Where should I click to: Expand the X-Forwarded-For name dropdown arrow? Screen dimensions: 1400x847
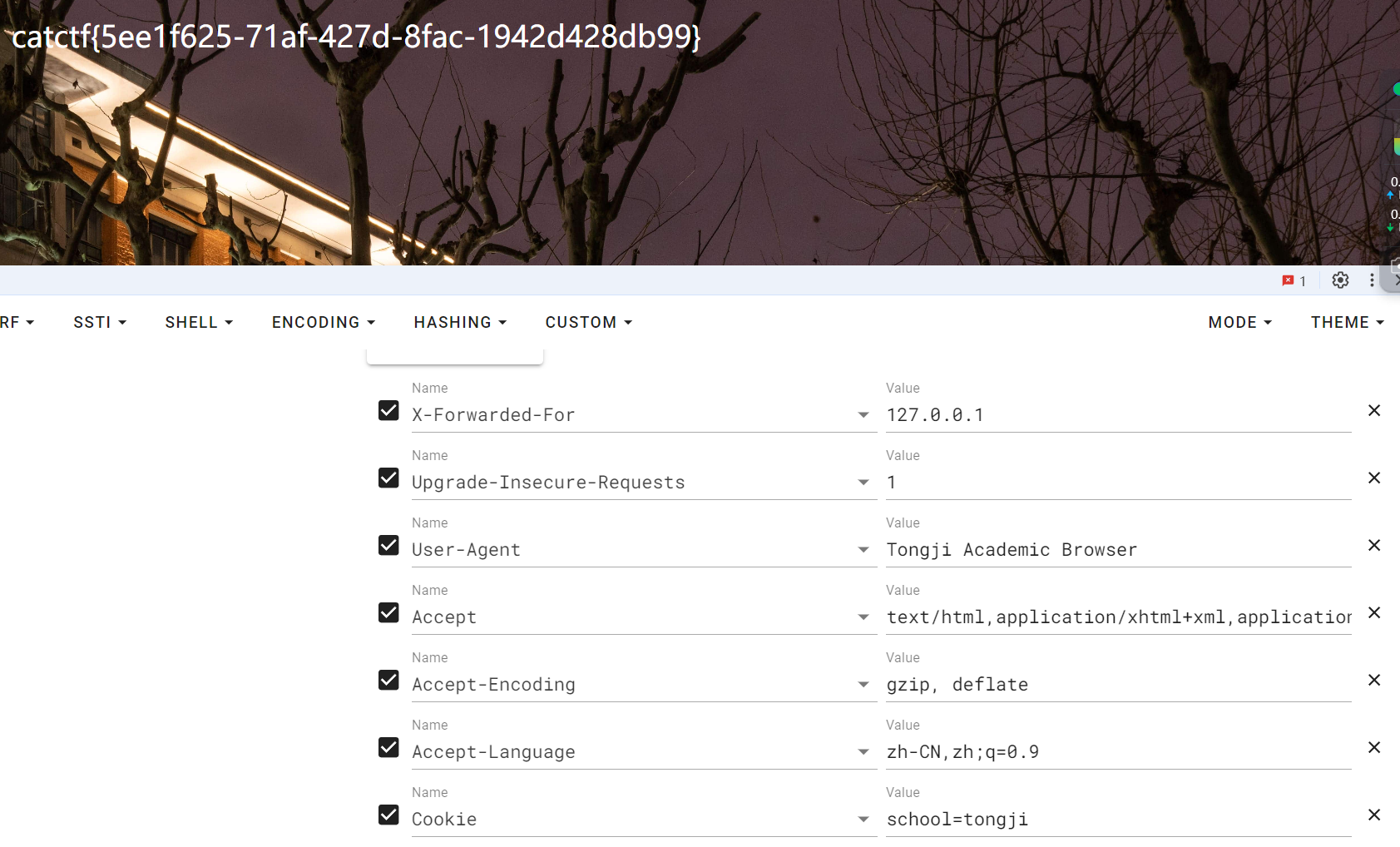[x=863, y=415]
